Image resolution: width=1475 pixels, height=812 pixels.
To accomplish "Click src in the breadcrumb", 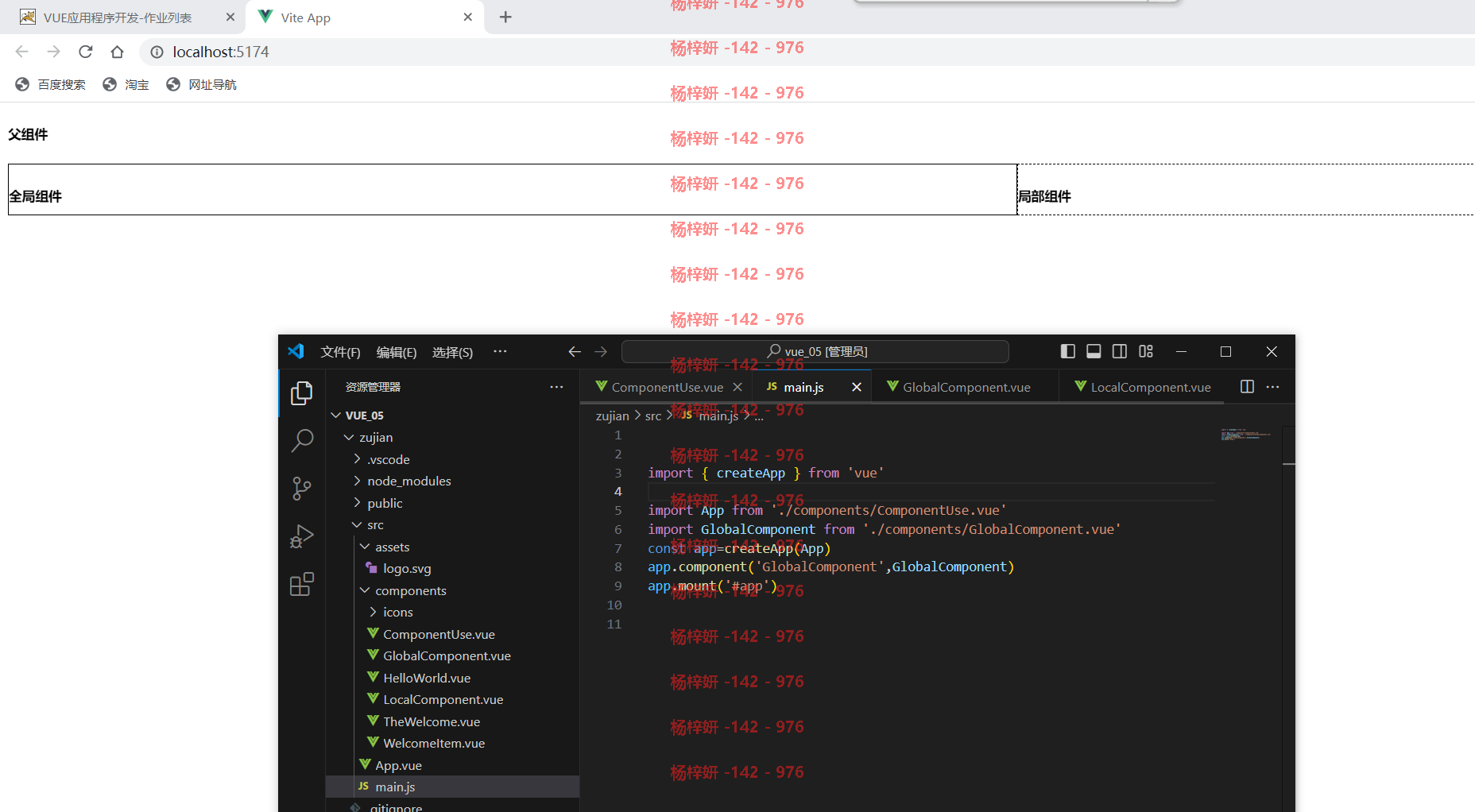I will coord(653,416).
